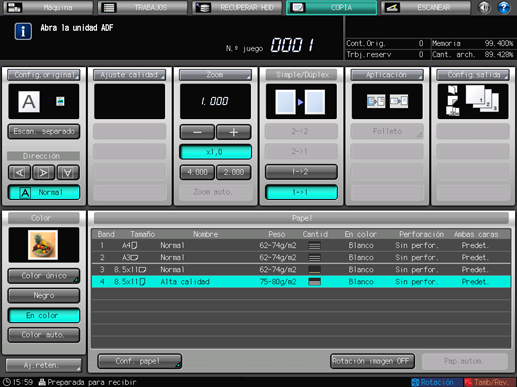
Task: Select the 1->2 duplex mode
Action: [x=301, y=172]
